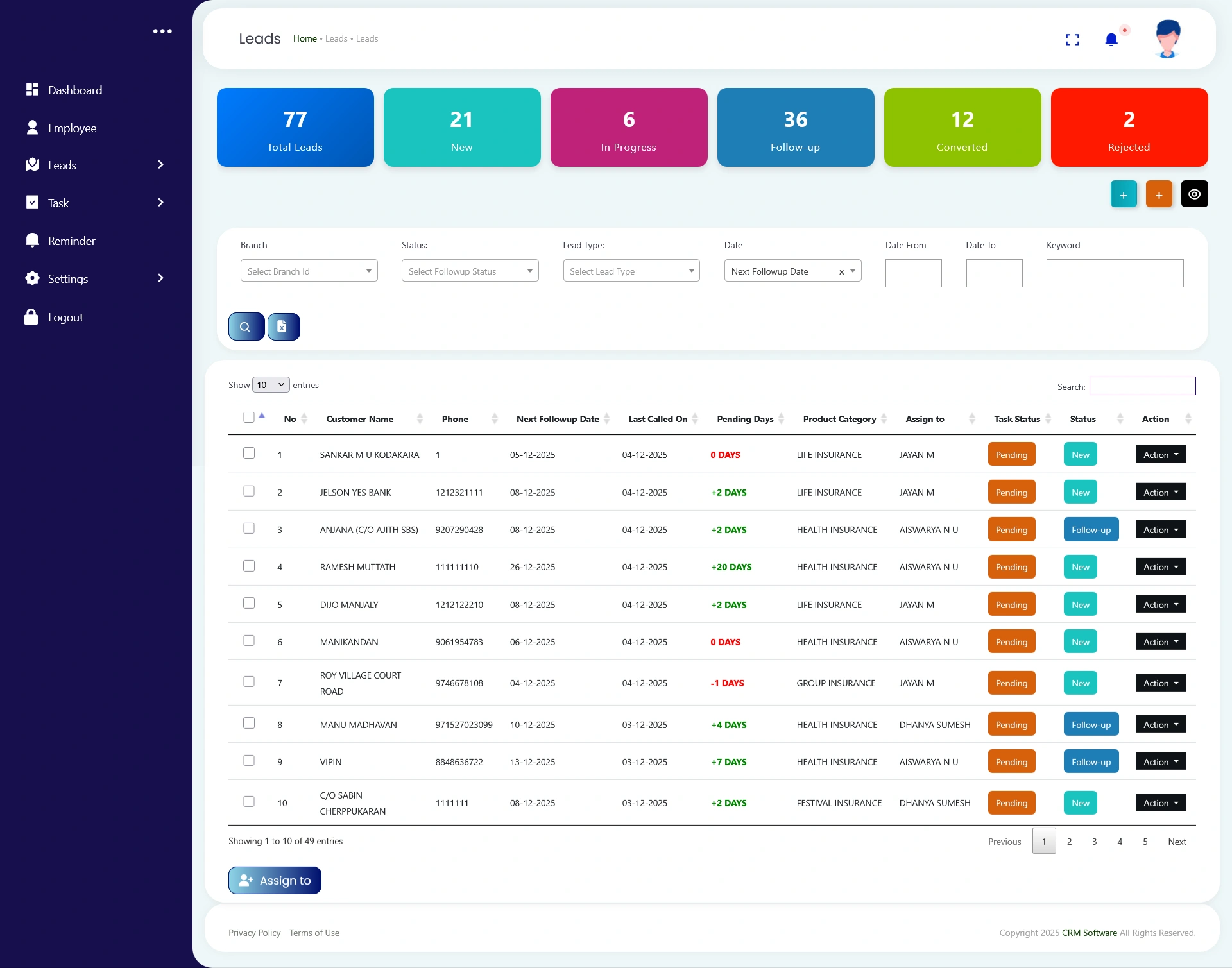Open the Action dropdown for VIPIN

(x=1160, y=761)
